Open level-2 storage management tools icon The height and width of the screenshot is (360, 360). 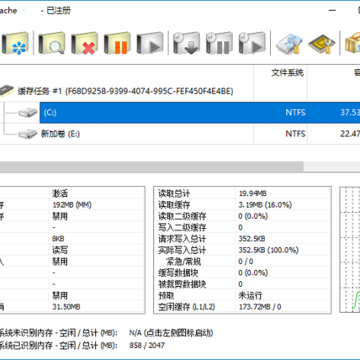[x=289, y=43]
